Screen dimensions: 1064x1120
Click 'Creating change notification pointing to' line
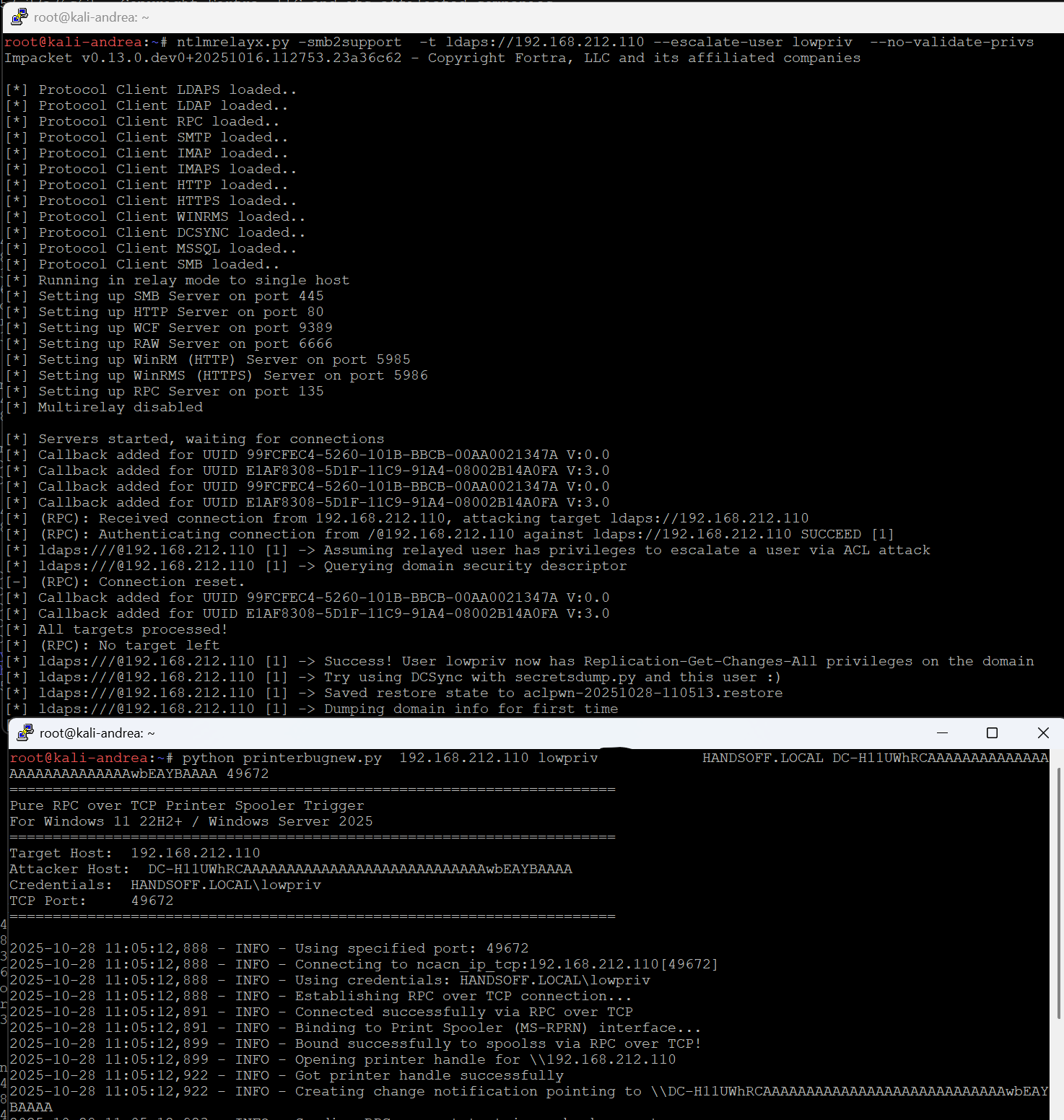529,1099
